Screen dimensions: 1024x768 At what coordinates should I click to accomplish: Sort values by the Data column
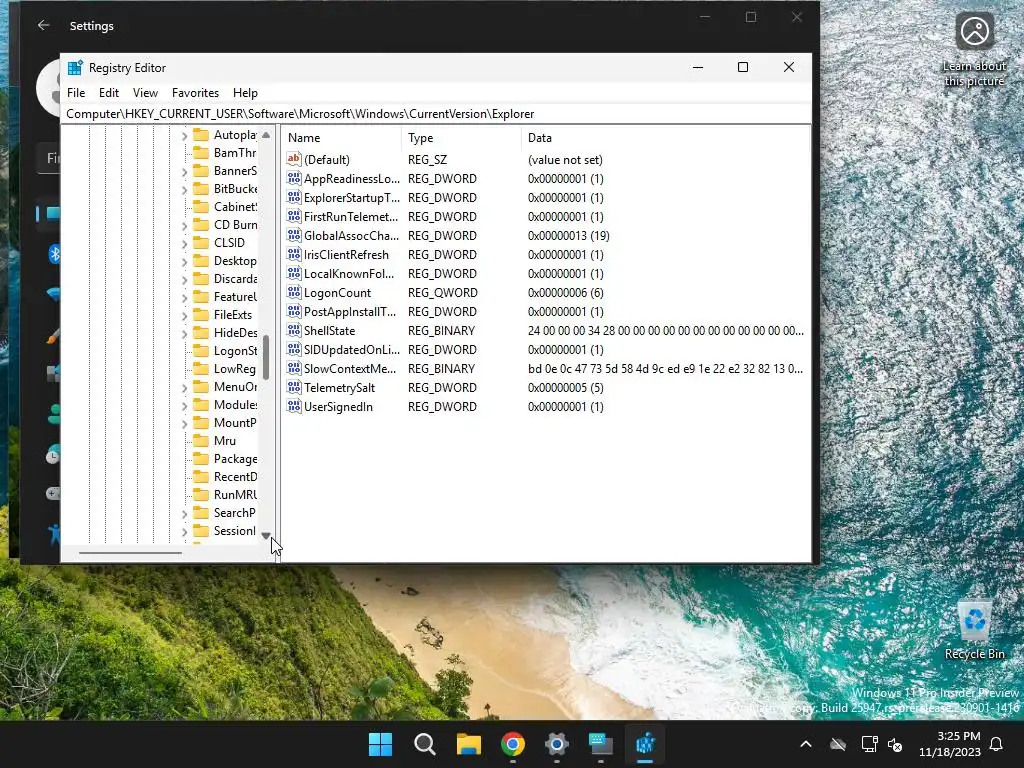[665, 138]
